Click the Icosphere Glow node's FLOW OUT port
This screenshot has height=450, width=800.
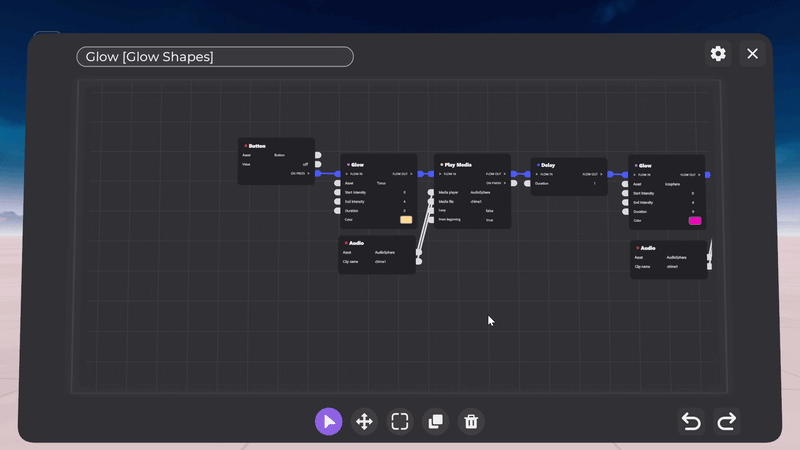(x=708, y=175)
